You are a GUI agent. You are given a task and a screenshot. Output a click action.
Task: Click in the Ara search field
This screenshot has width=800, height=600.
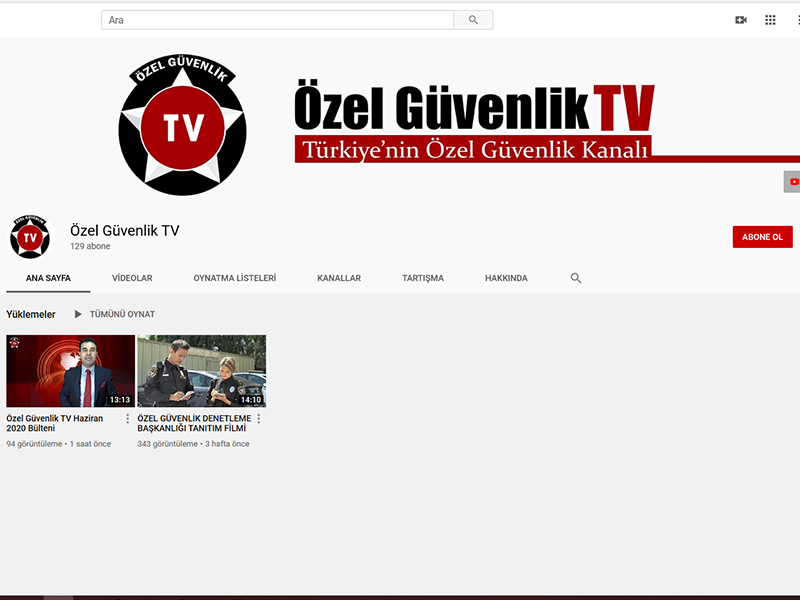[x=277, y=20]
